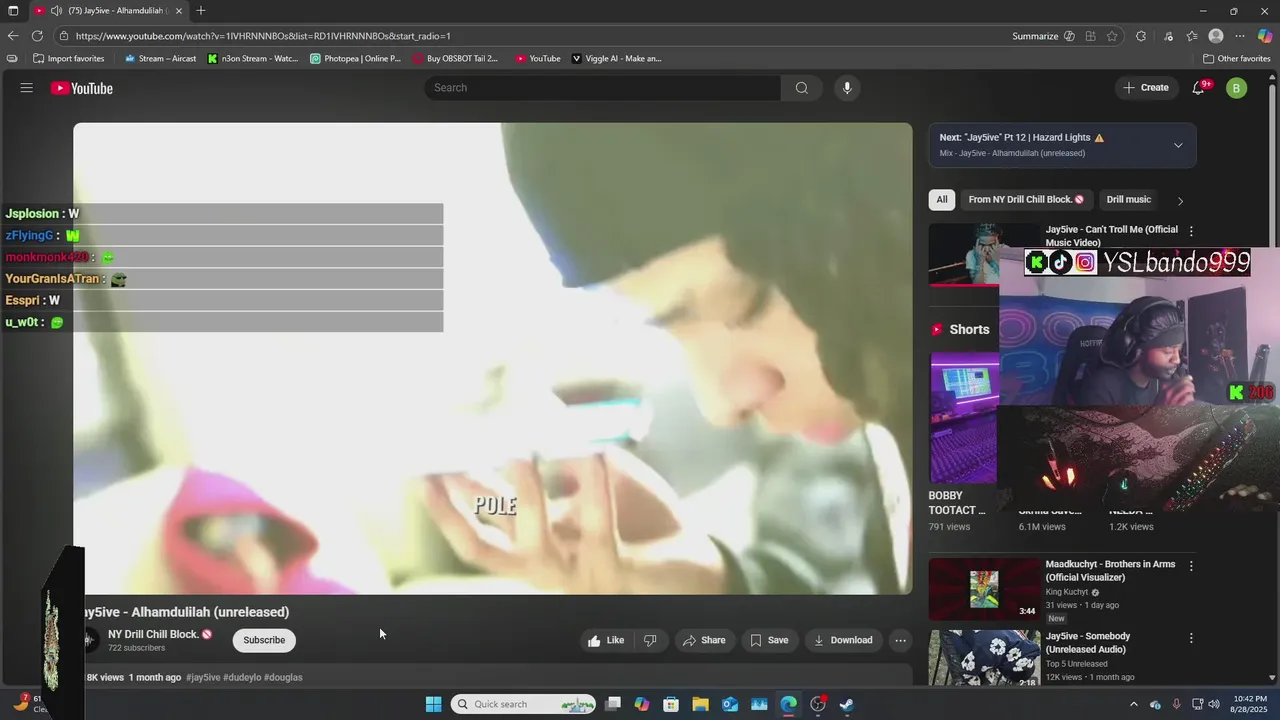Like the video
Viewport: 1280px width, 720px height.
606,640
